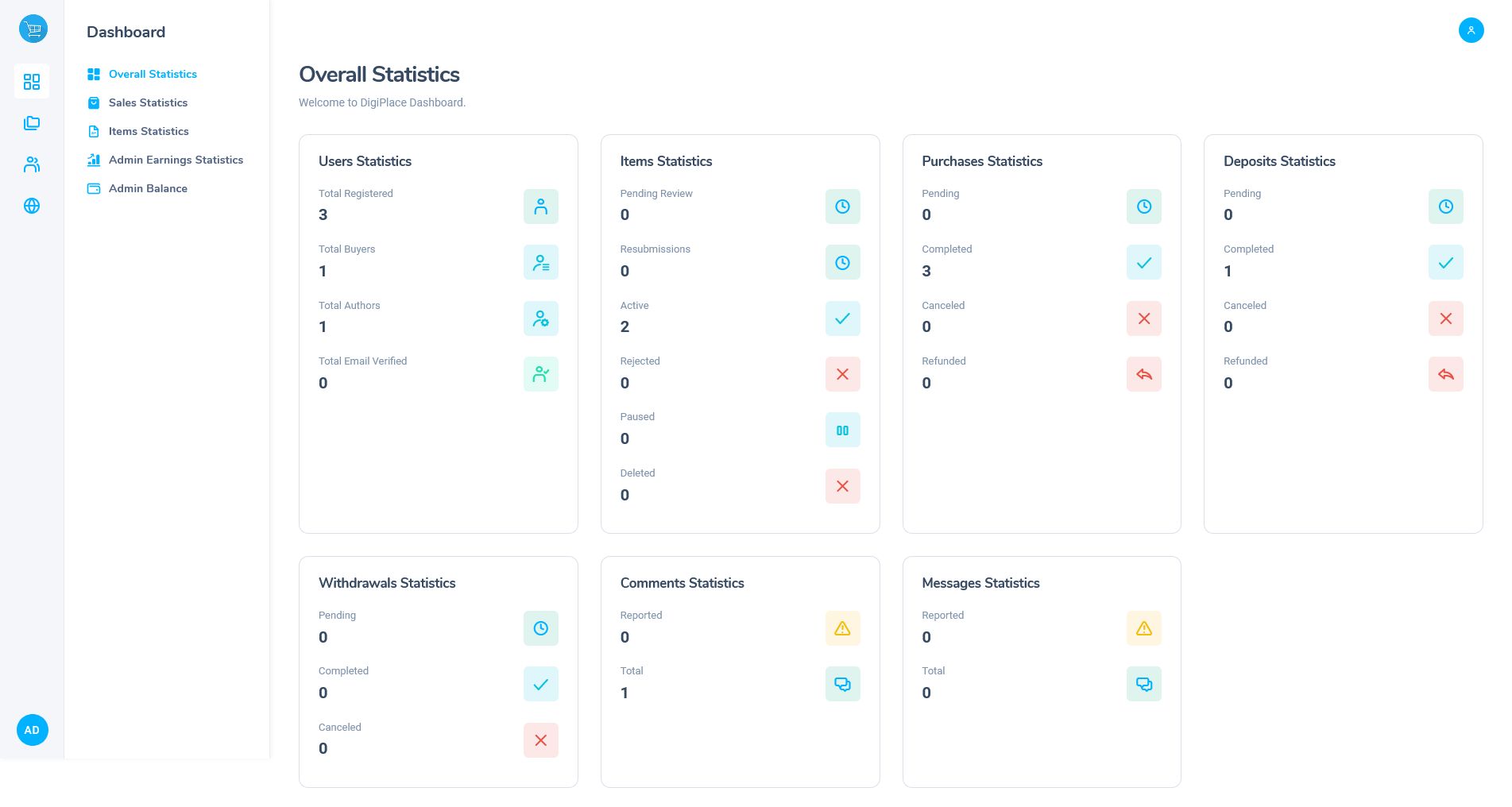Click the Withdrawals Canceled X icon
This screenshot has height=807, width=1512.
[540, 740]
